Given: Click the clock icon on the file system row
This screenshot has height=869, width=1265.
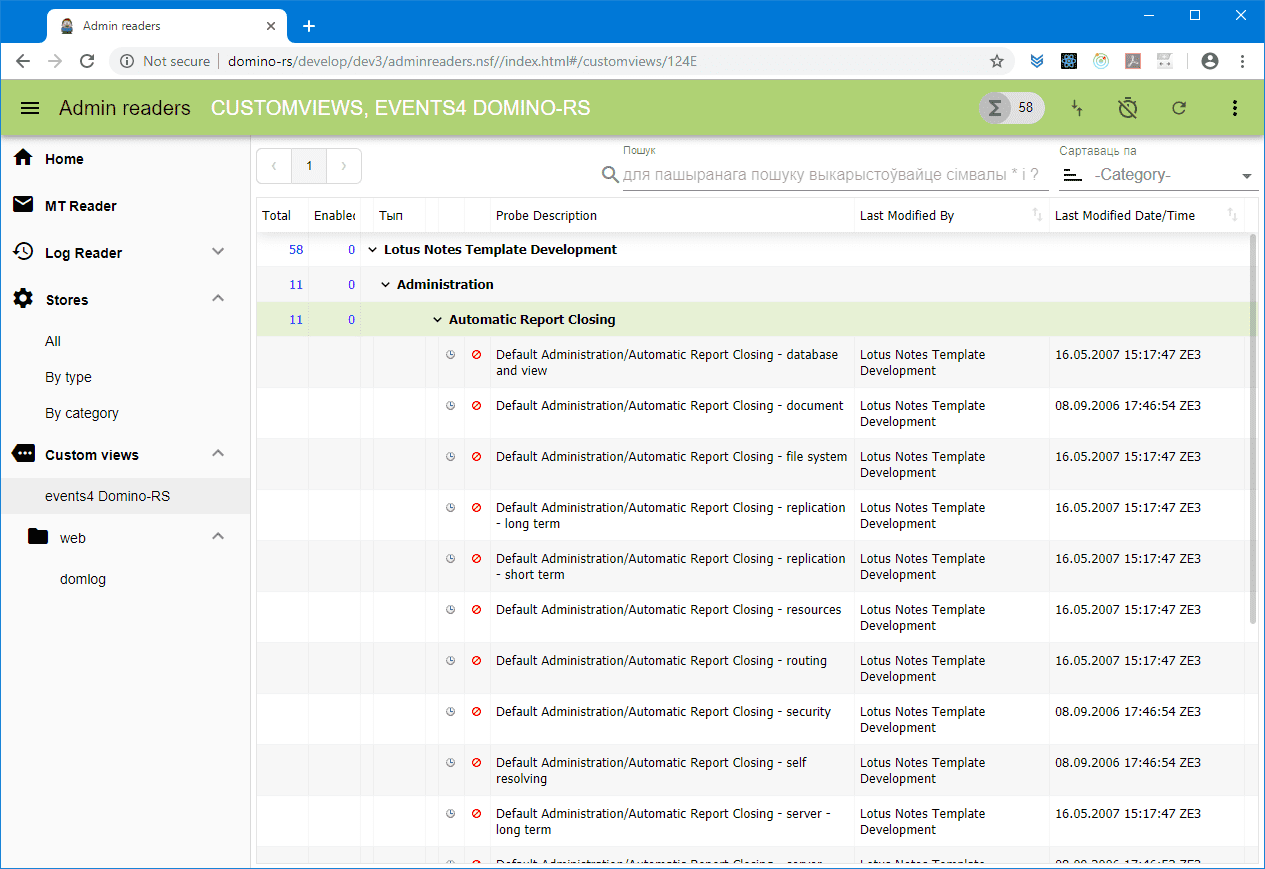Looking at the screenshot, I should tap(450, 457).
